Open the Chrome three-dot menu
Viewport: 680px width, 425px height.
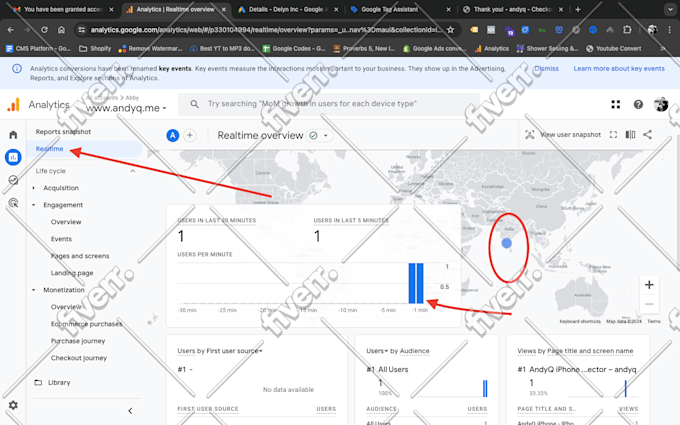click(x=670, y=30)
